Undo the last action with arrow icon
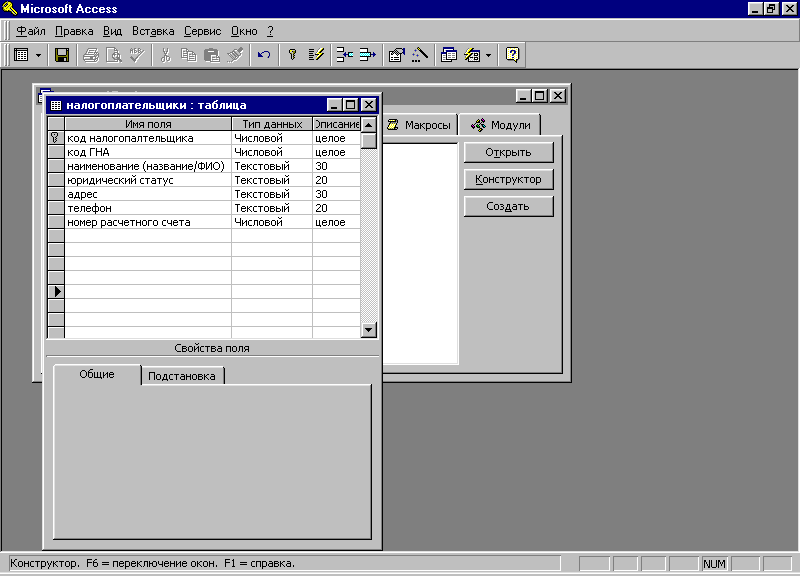The width and height of the screenshot is (800, 576). point(264,55)
